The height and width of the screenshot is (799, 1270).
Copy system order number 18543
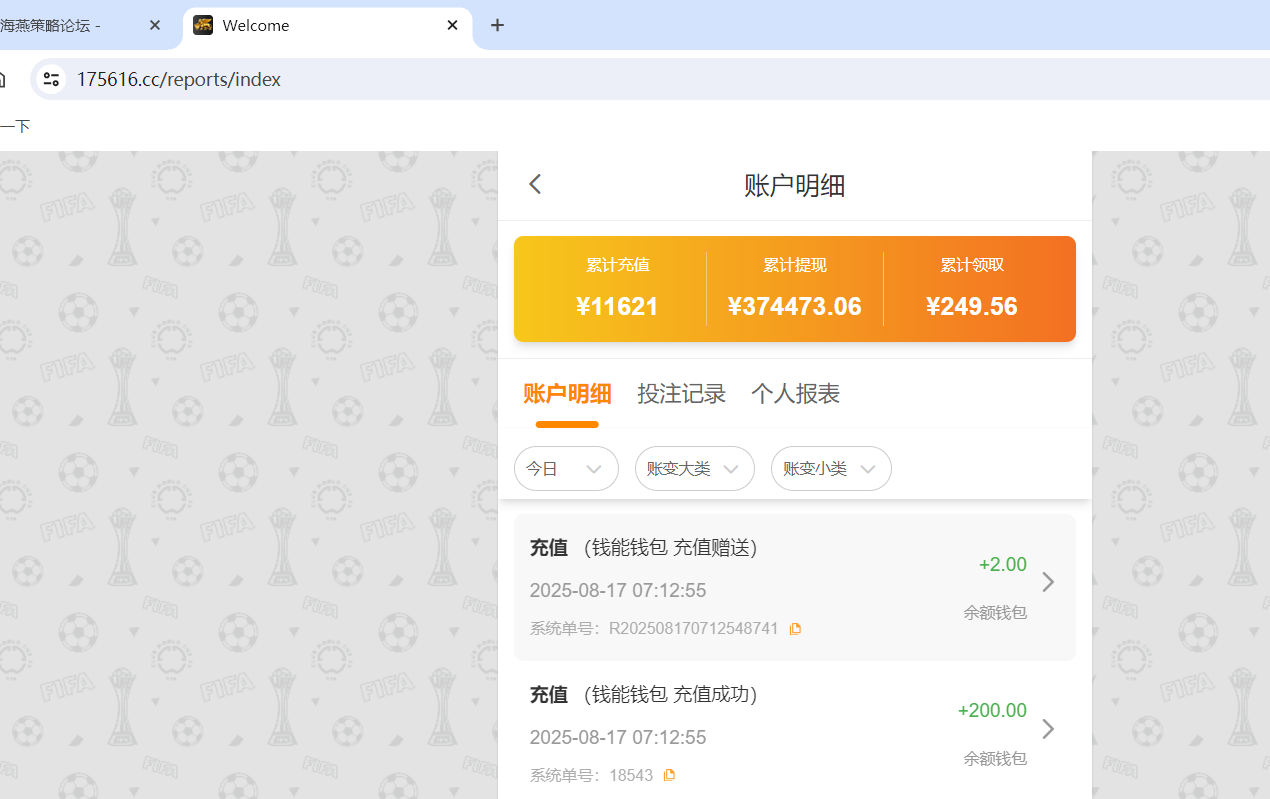tap(669, 774)
